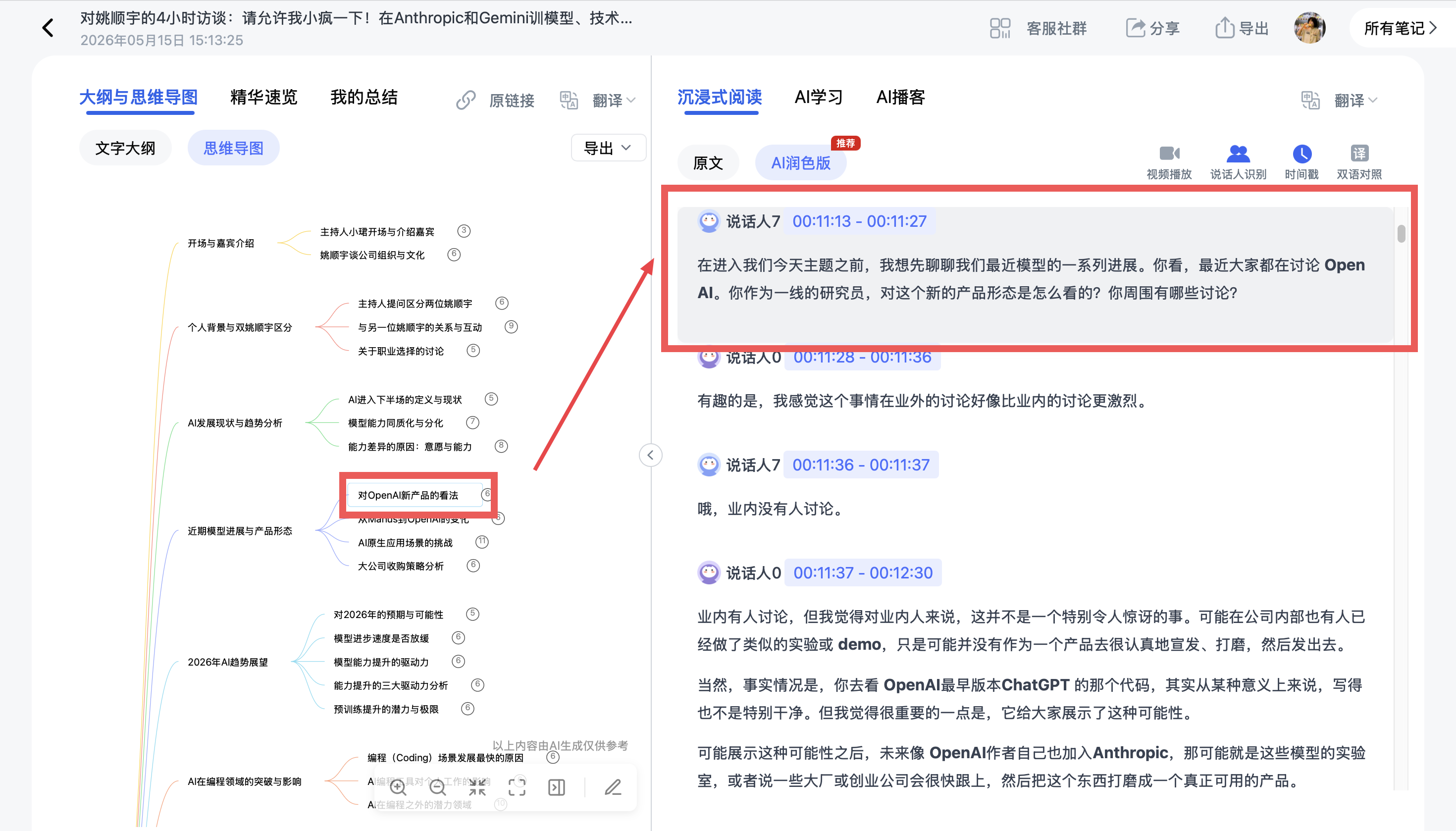
Task: Click mind map zoom in icon
Action: [398, 787]
